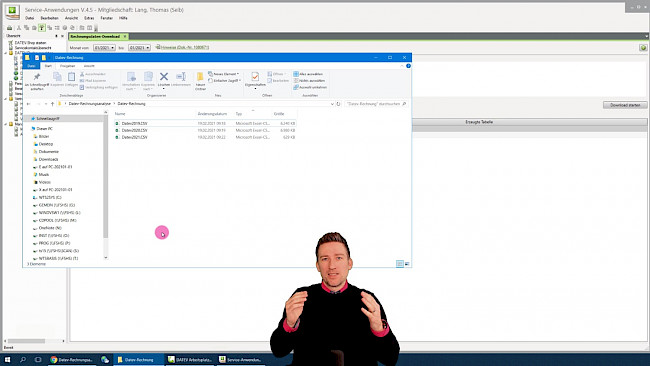
Task: Open the recent locations dropdown arrow
Action: coord(46,104)
